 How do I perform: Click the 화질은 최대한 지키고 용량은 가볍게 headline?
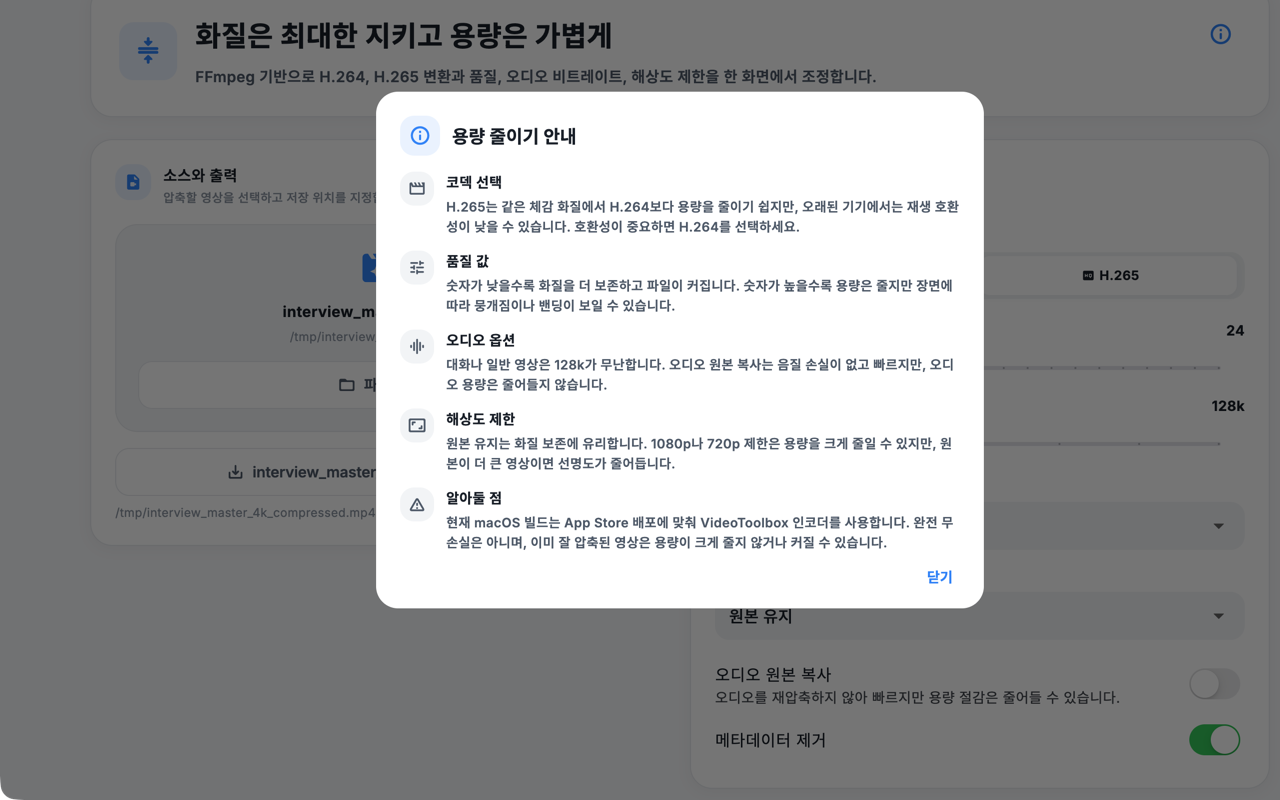click(x=403, y=36)
